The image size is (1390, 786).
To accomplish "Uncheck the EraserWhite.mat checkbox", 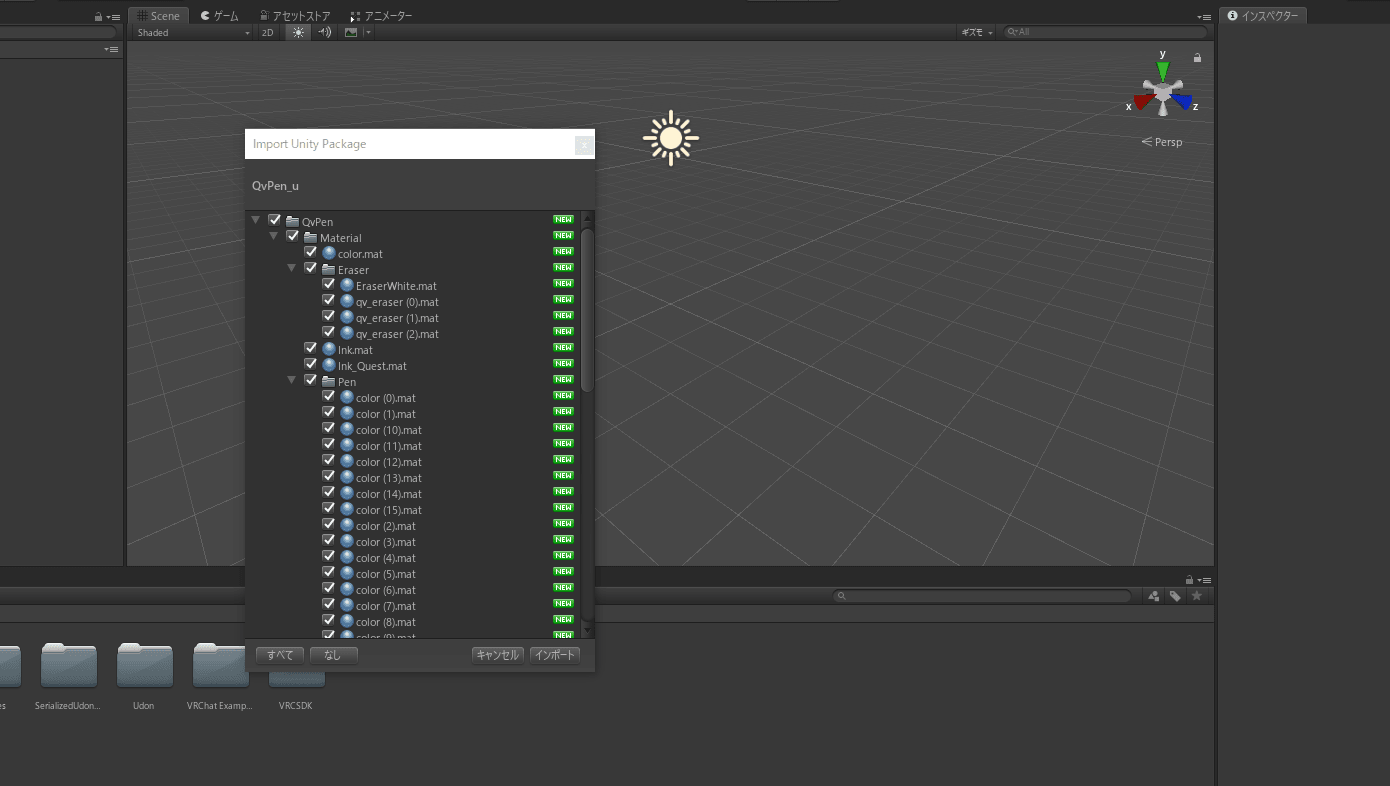I will pyautogui.click(x=329, y=285).
